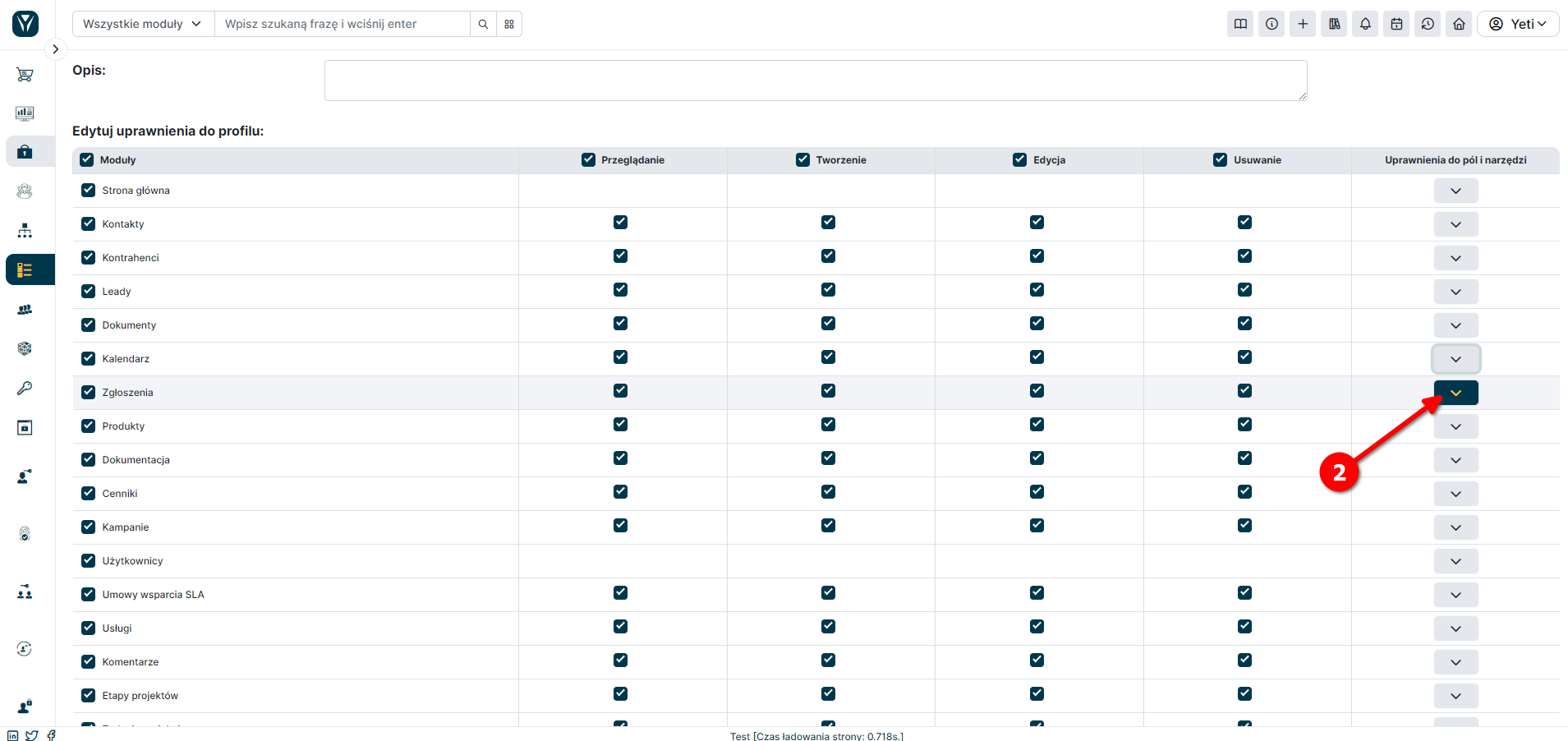Click the Komentarze module label
Viewport: 1568px width, 741px height.
(x=130, y=662)
